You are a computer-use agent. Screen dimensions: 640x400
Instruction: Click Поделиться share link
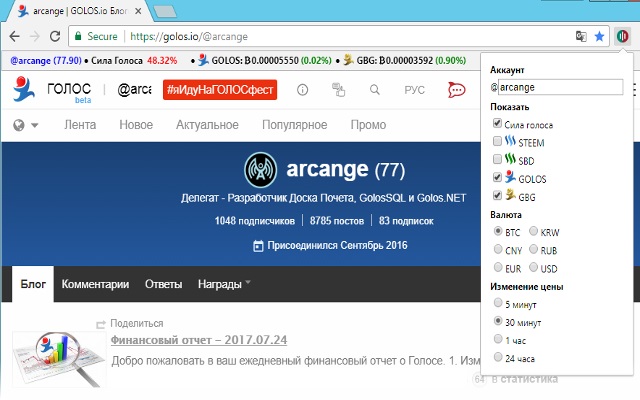click(x=137, y=324)
